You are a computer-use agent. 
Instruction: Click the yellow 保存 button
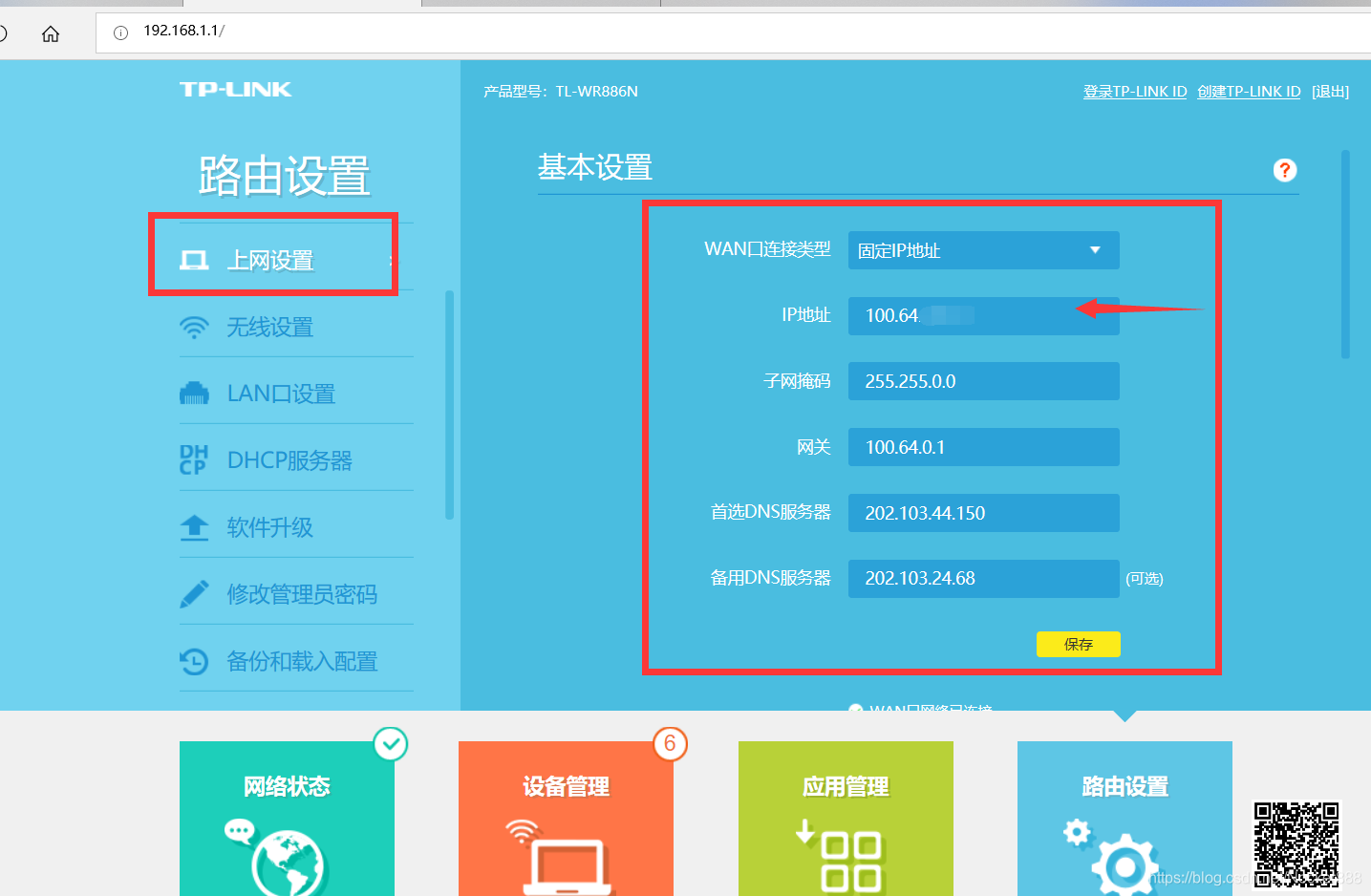point(1079,644)
